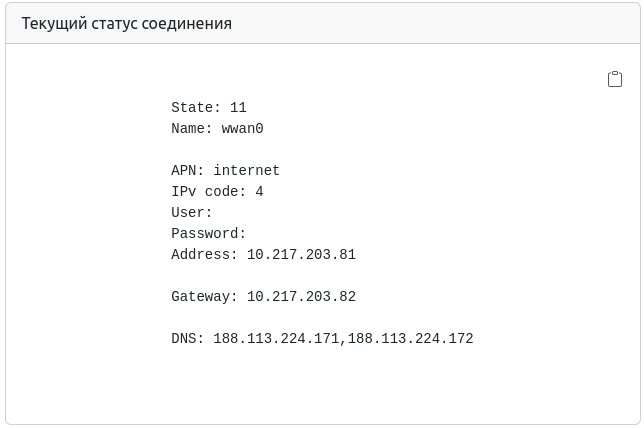
Task: Click the "IPv code:" label
Action: 209,192
